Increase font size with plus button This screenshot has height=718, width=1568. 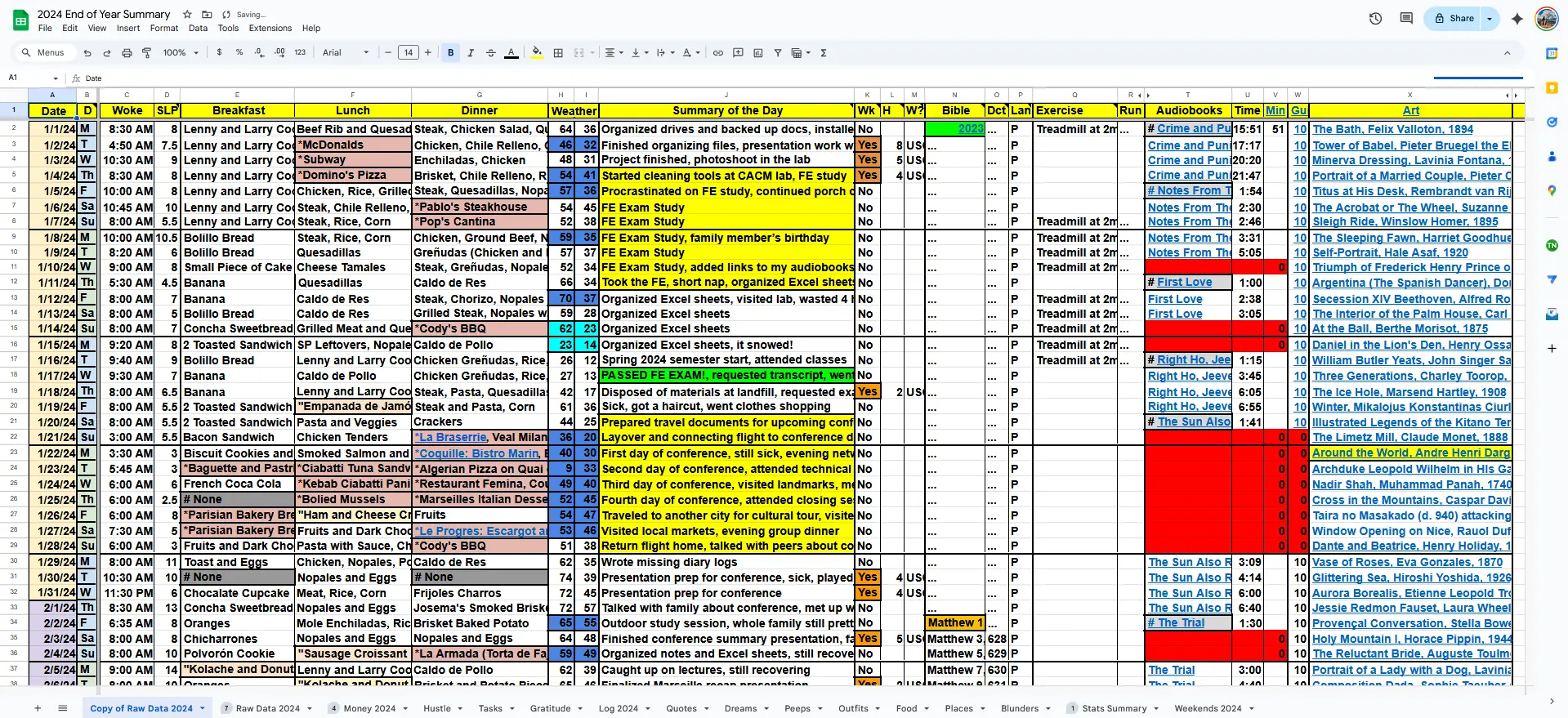pos(427,53)
